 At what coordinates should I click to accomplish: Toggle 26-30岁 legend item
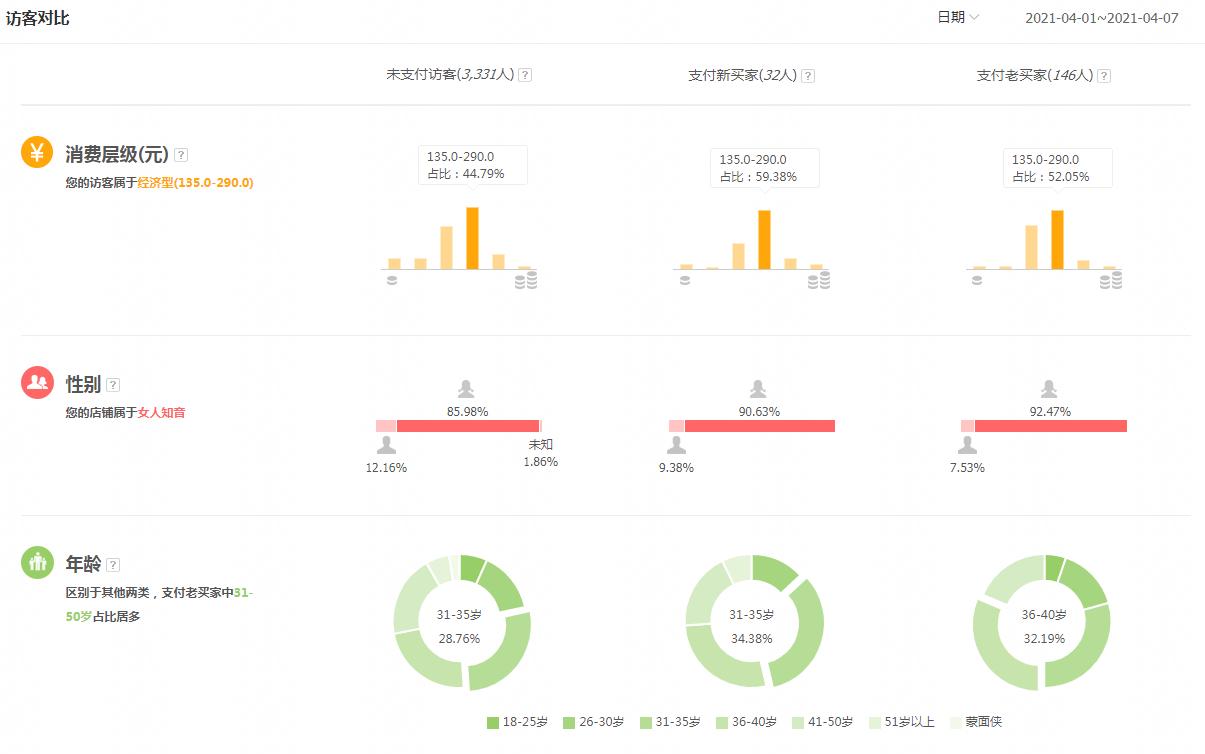[593, 722]
